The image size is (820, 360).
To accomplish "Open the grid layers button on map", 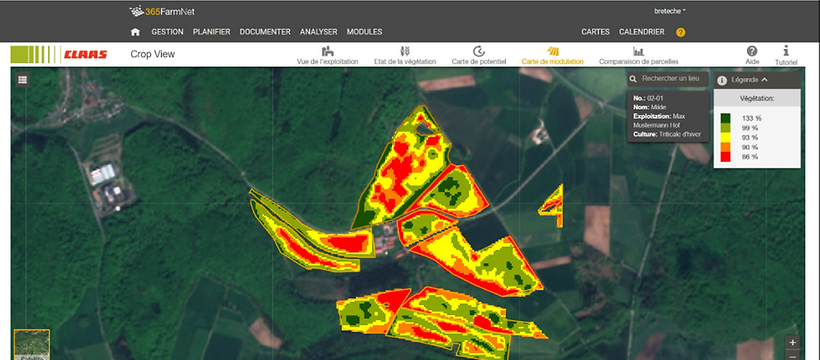I will [22, 80].
